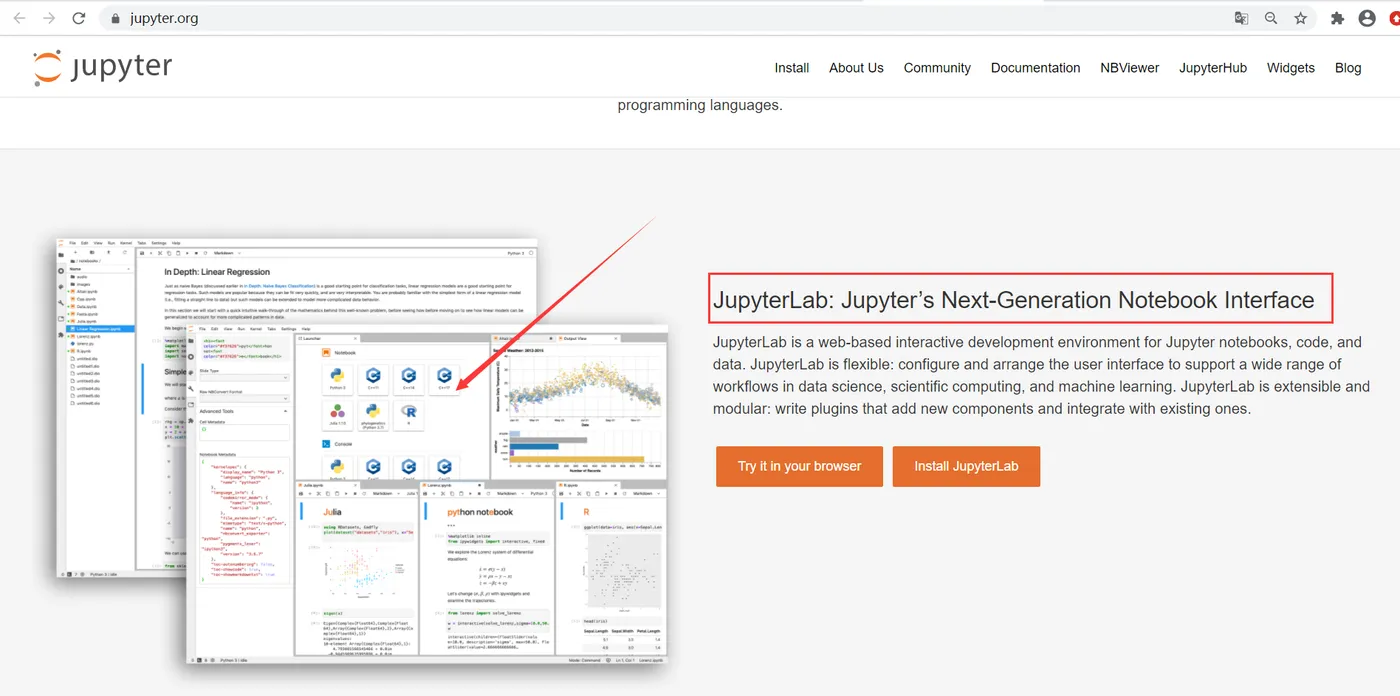Screen dimensions: 1400x696
Task: Visit the Jupyter Blog
Action: click(x=1348, y=68)
